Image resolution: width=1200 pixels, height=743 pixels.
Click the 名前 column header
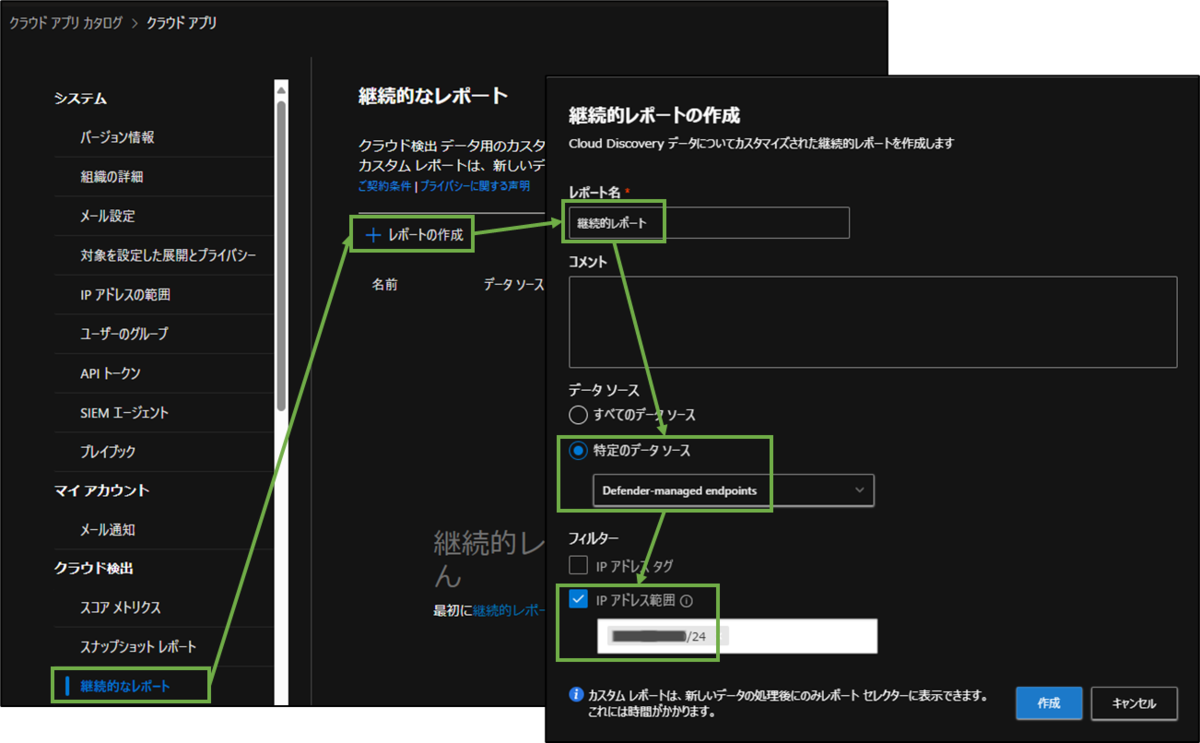[x=385, y=285]
